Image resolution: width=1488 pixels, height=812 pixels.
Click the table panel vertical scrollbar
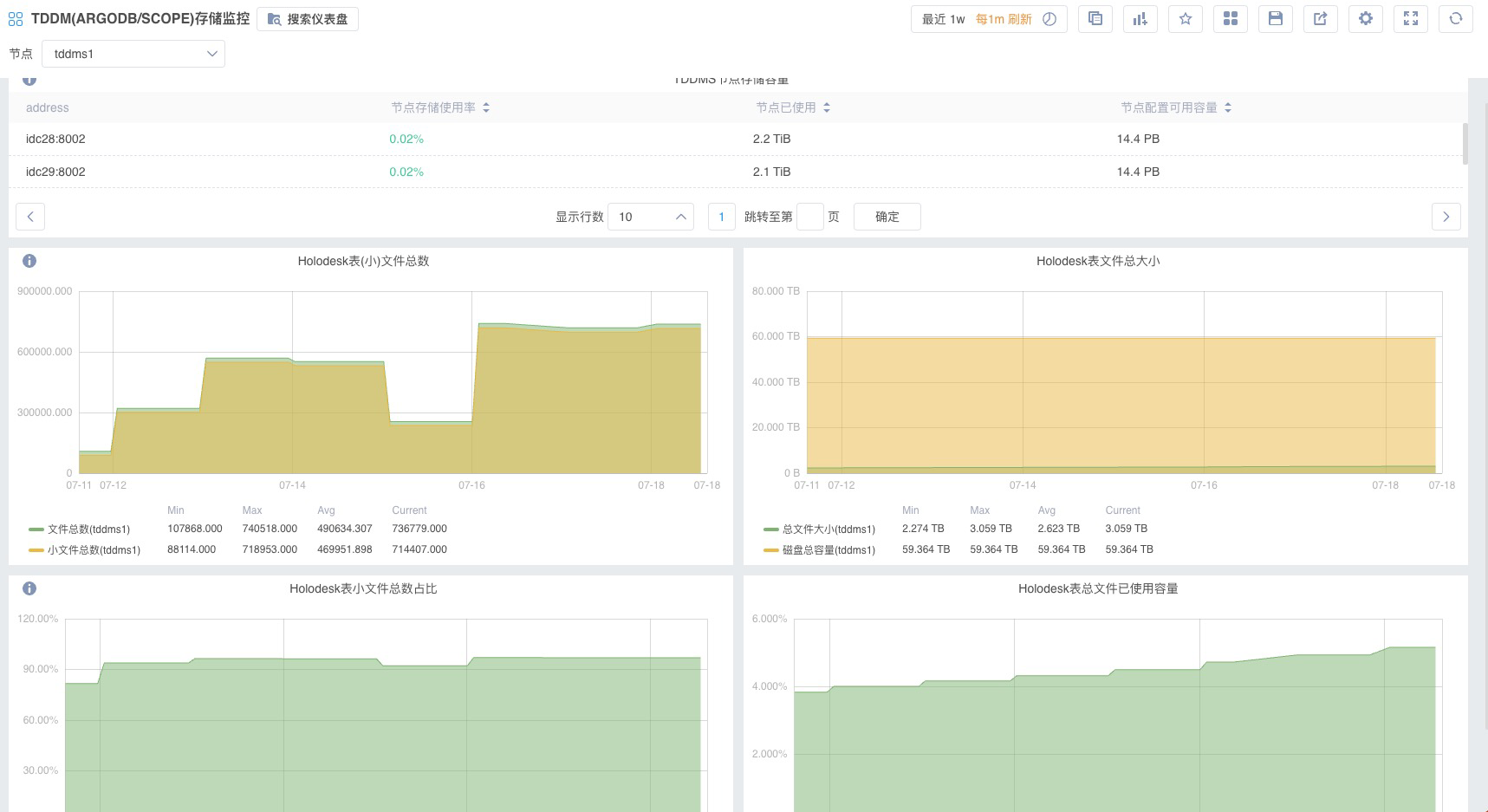(x=1465, y=143)
